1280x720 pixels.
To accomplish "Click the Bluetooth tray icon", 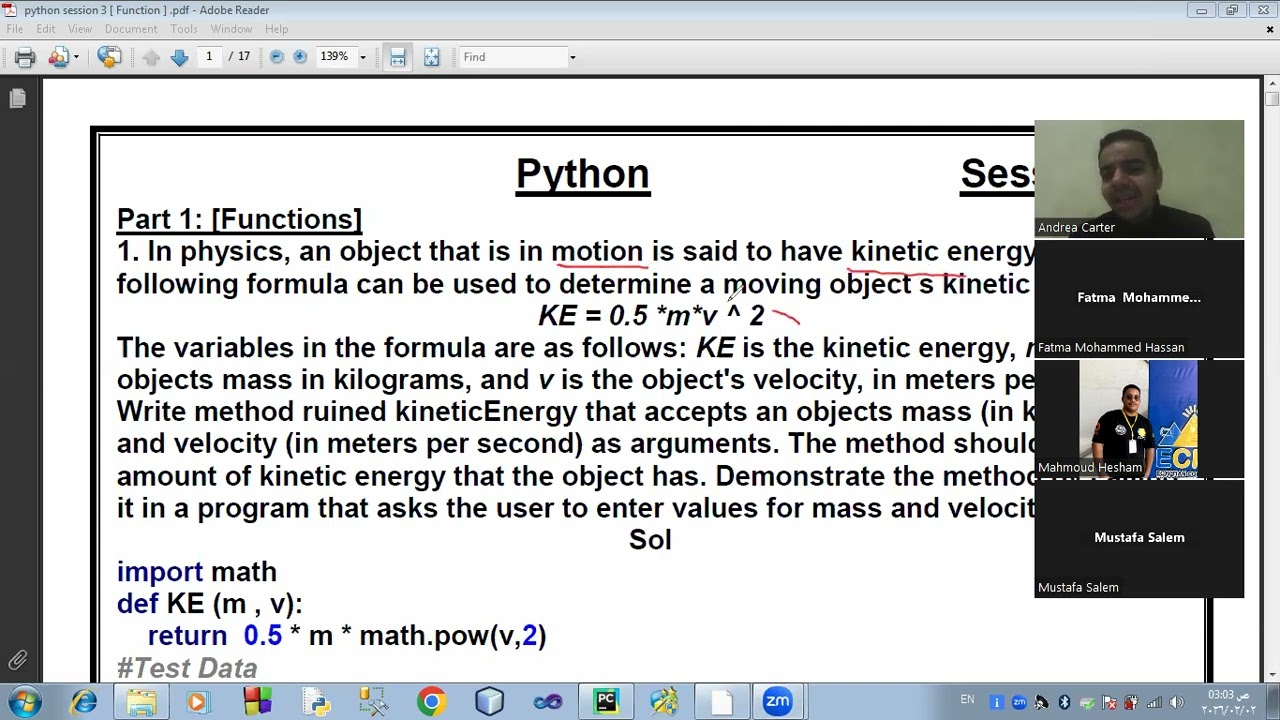I will click(x=1064, y=702).
